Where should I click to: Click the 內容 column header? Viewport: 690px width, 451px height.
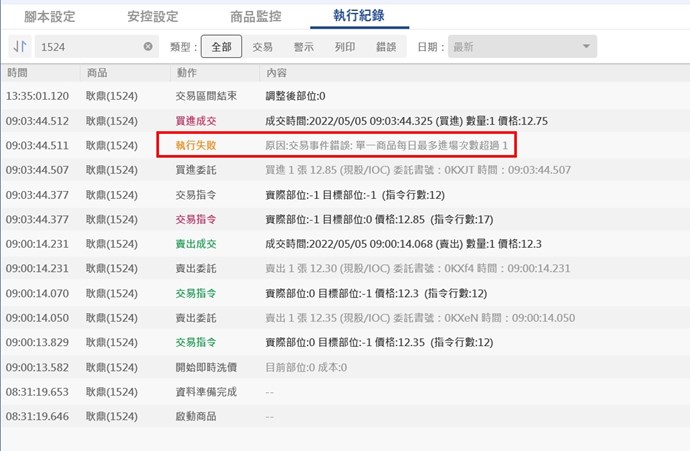276,73
